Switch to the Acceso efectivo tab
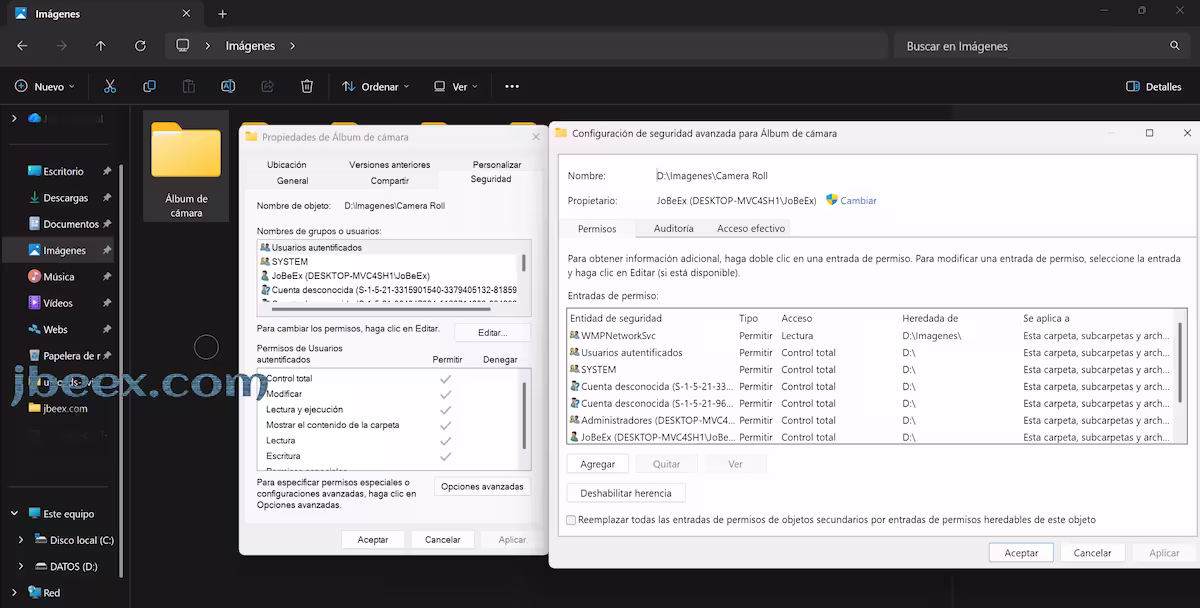1200x608 pixels. (751, 228)
